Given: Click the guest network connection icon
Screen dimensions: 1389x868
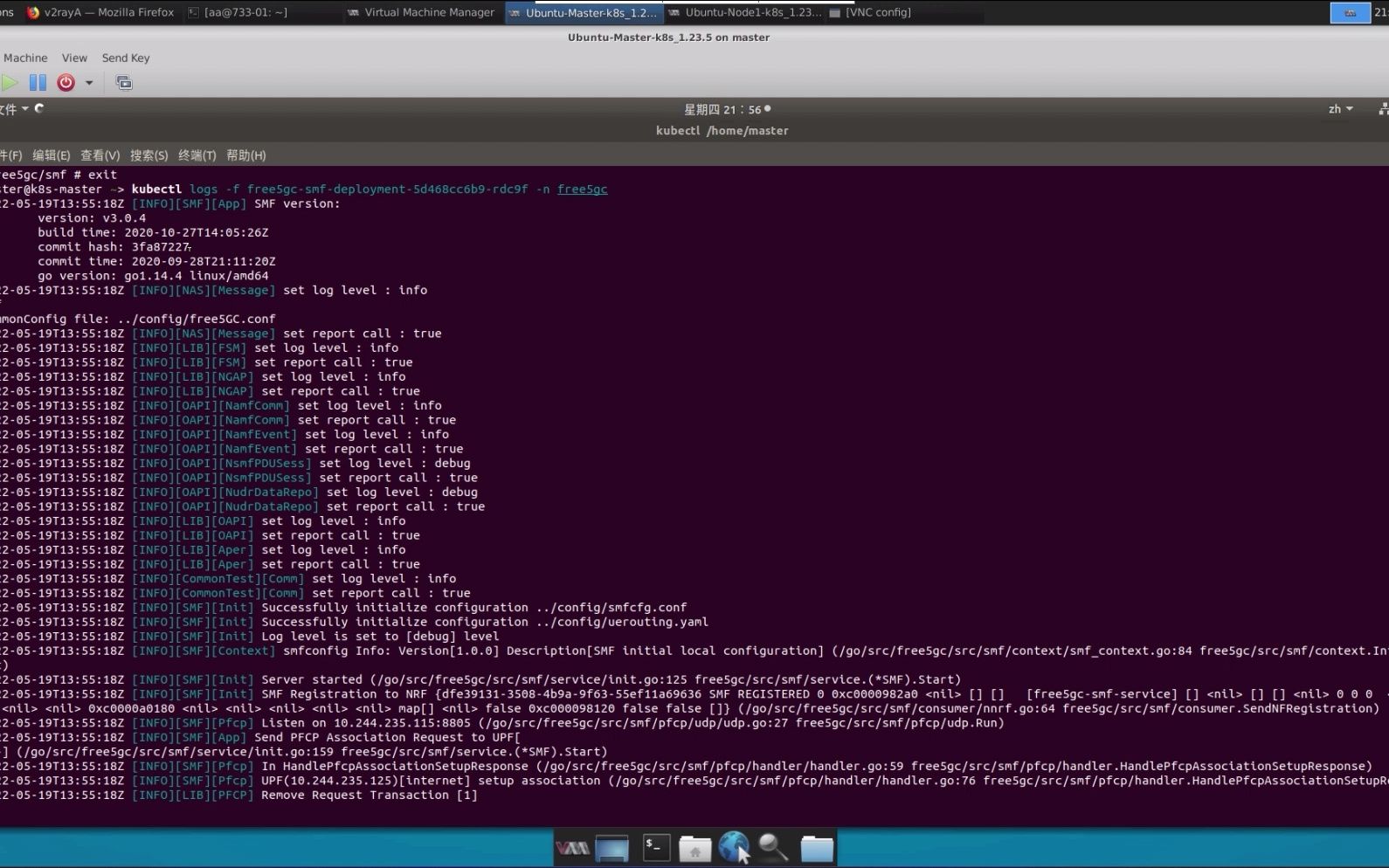Looking at the screenshot, I should click(x=1383, y=109).
